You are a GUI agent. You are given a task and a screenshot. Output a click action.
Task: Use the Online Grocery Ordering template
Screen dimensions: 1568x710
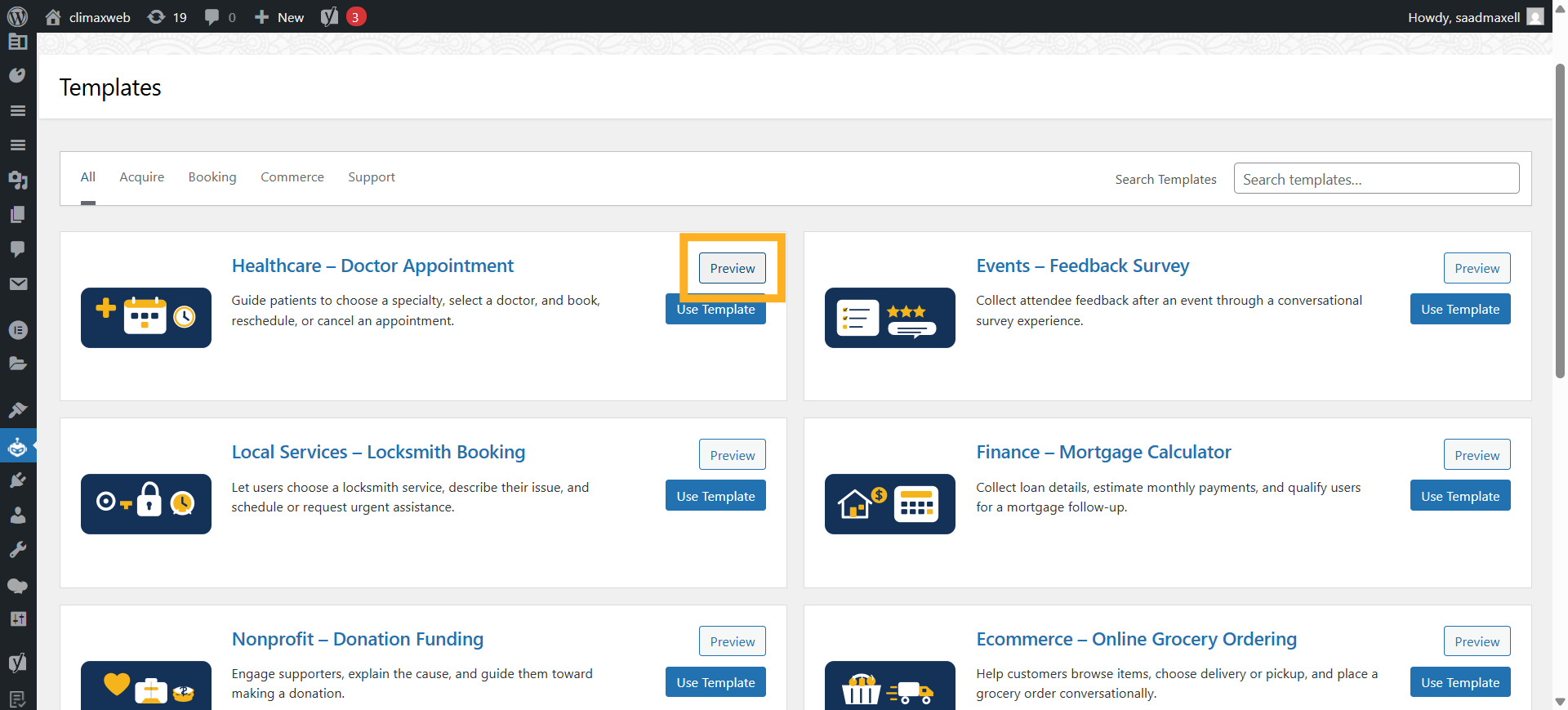[x=1460, y=682]
